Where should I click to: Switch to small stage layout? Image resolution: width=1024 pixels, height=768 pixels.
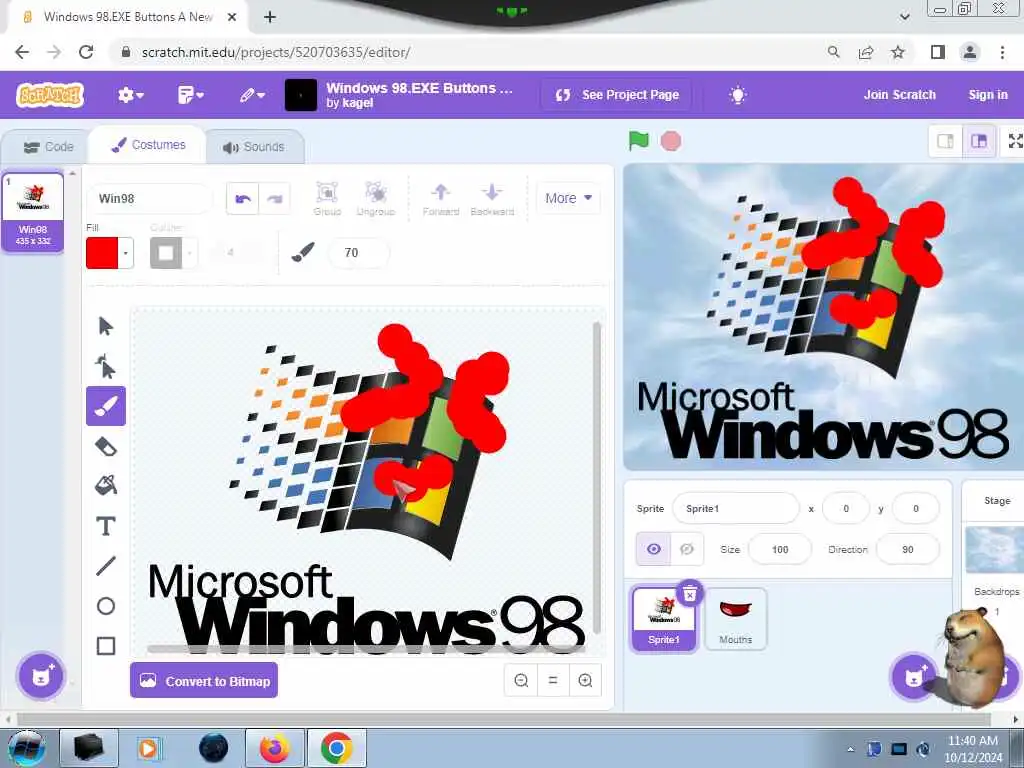point(945,141)
